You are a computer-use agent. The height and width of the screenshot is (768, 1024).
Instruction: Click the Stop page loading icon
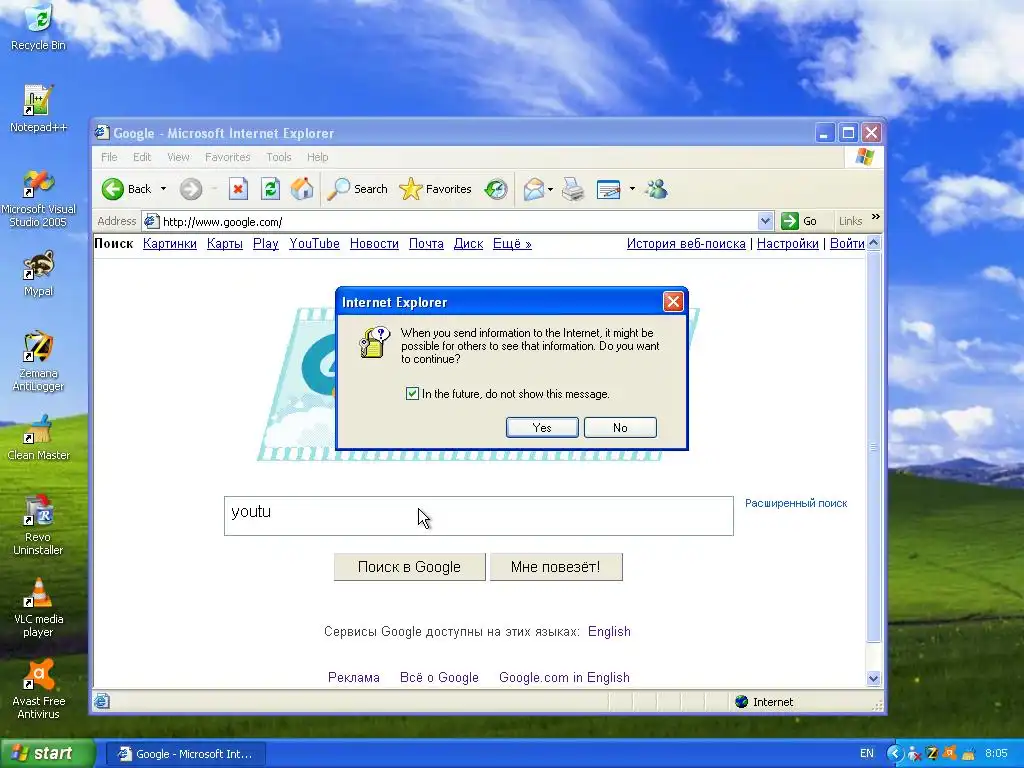(238, 189)
